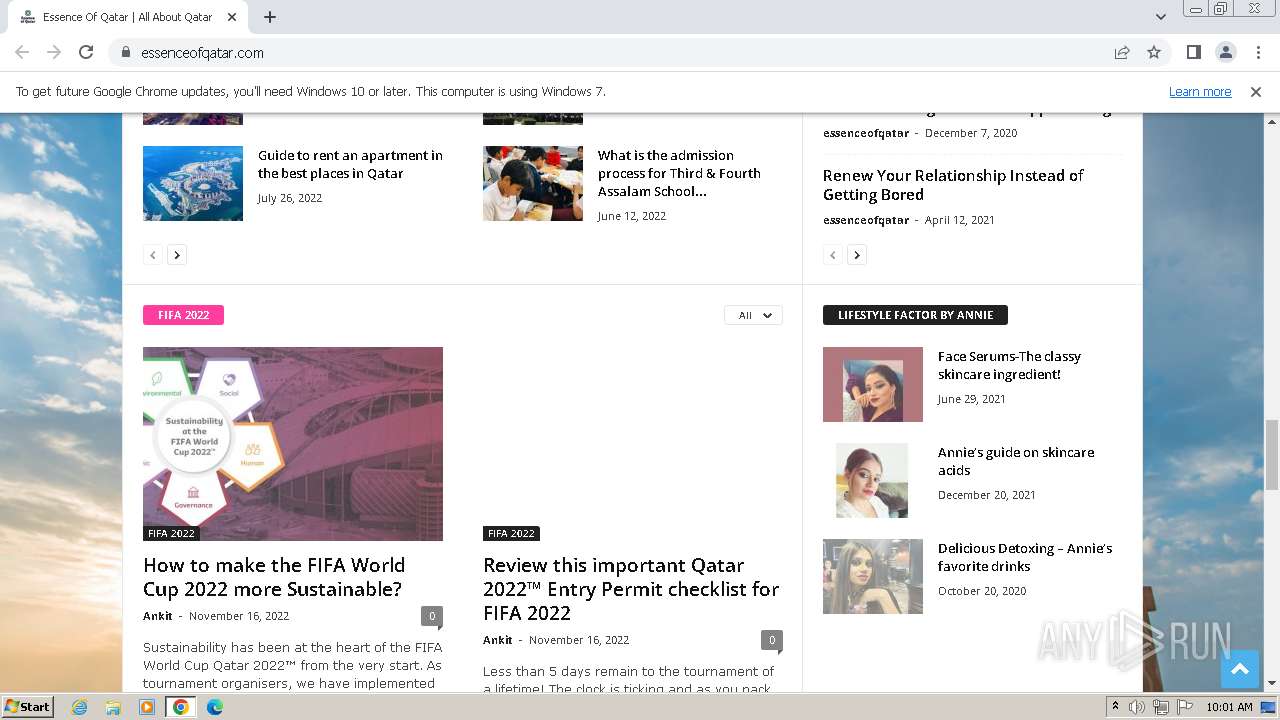Dismiss the Chrome update notification bar

pyautogui.click(x=1256, y=91)
